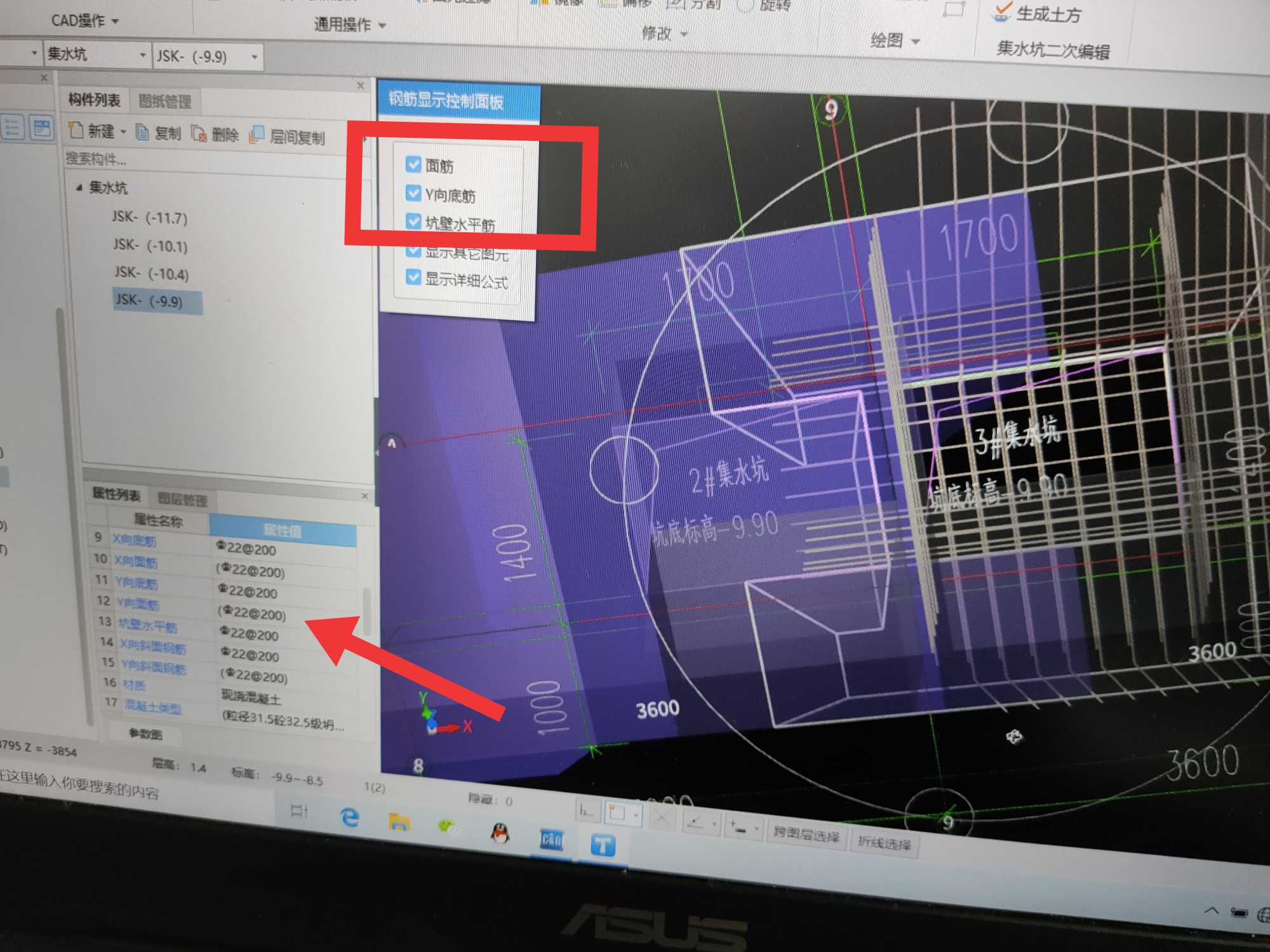Click the angle snap icon in status bar

click(x=696, y=822)
